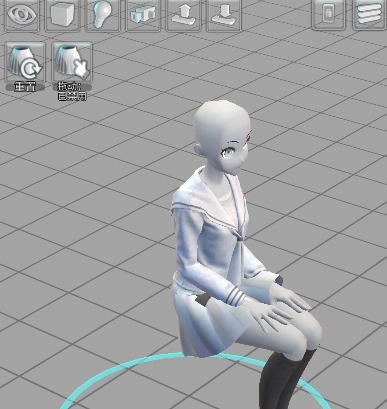Image resolution: width=387 pixels, height=409 pixels.
Task: Click the skirt reset icon
Action: pos(25,62)
